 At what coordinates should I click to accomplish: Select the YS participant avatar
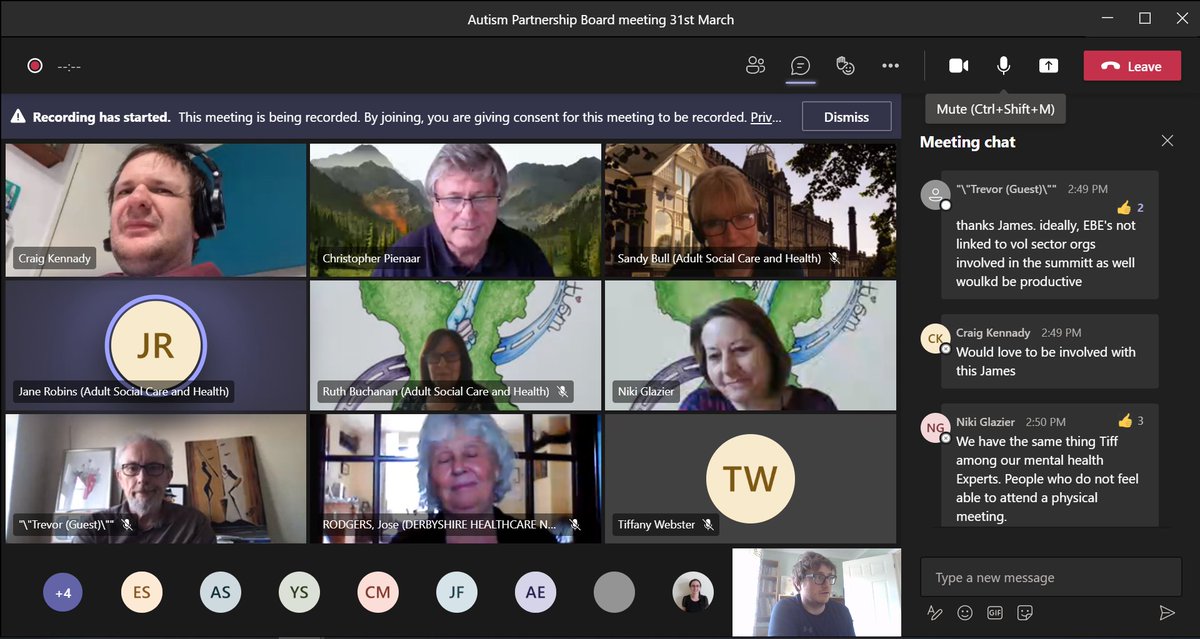(299, 592)
